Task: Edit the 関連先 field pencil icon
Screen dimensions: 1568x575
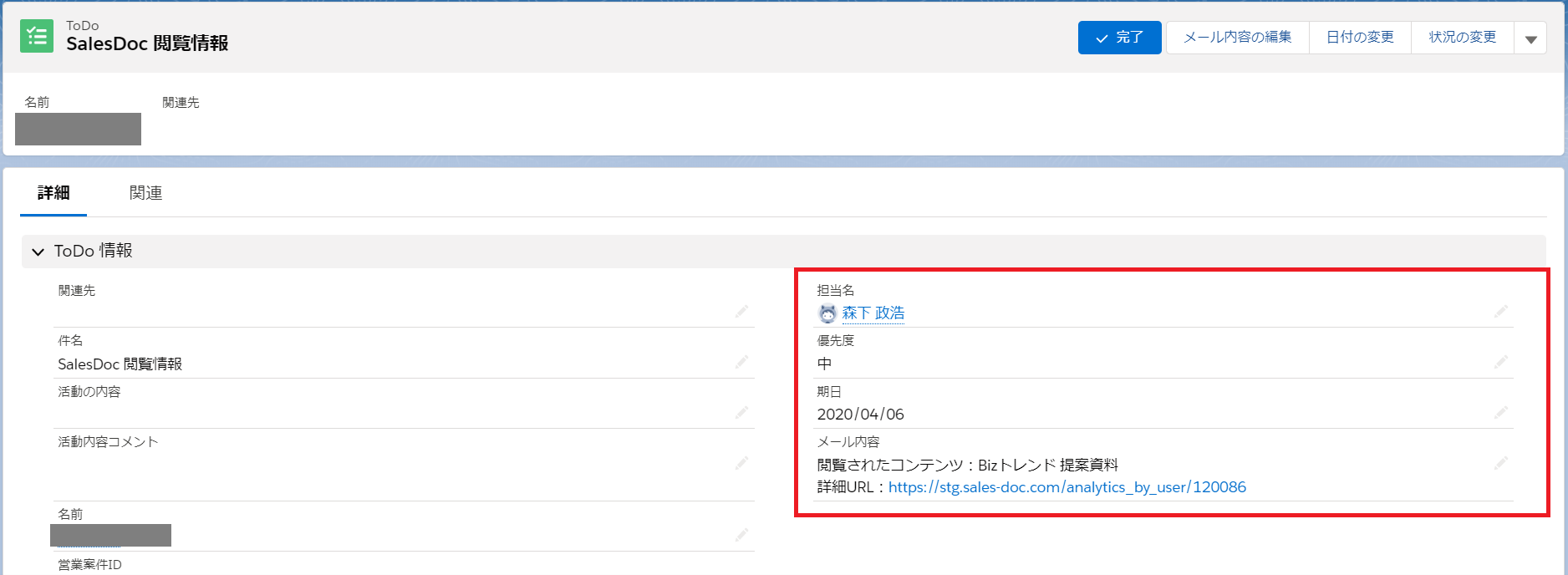Action: (x=741, y=312)
